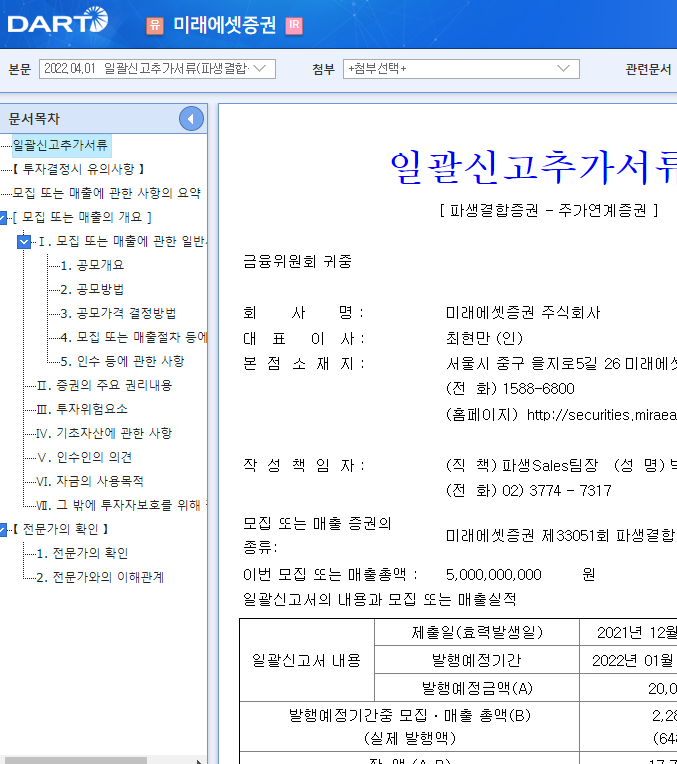
Task: Click the 본문 label
Action: 20,69
